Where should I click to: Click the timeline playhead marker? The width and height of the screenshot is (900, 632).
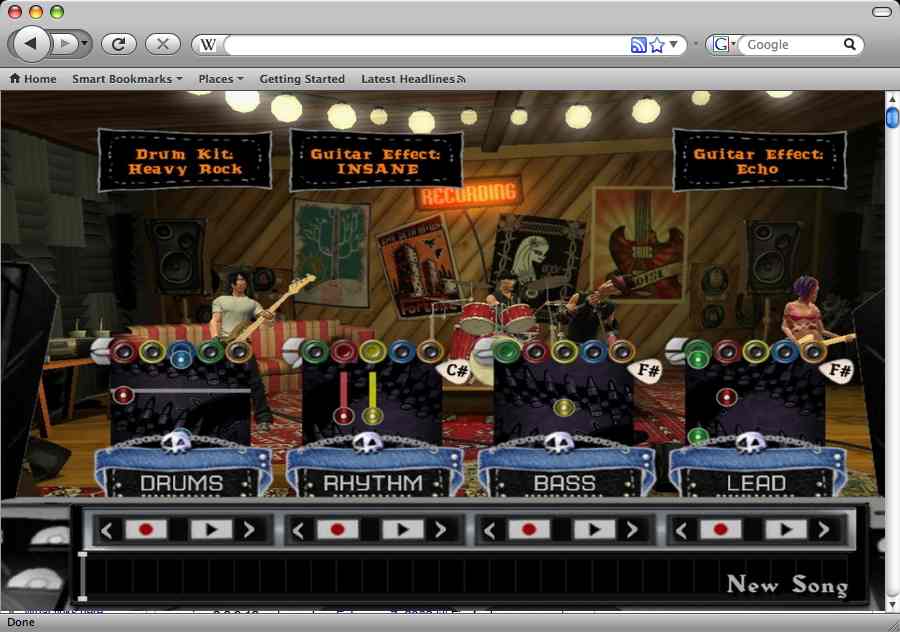(83, 577)
